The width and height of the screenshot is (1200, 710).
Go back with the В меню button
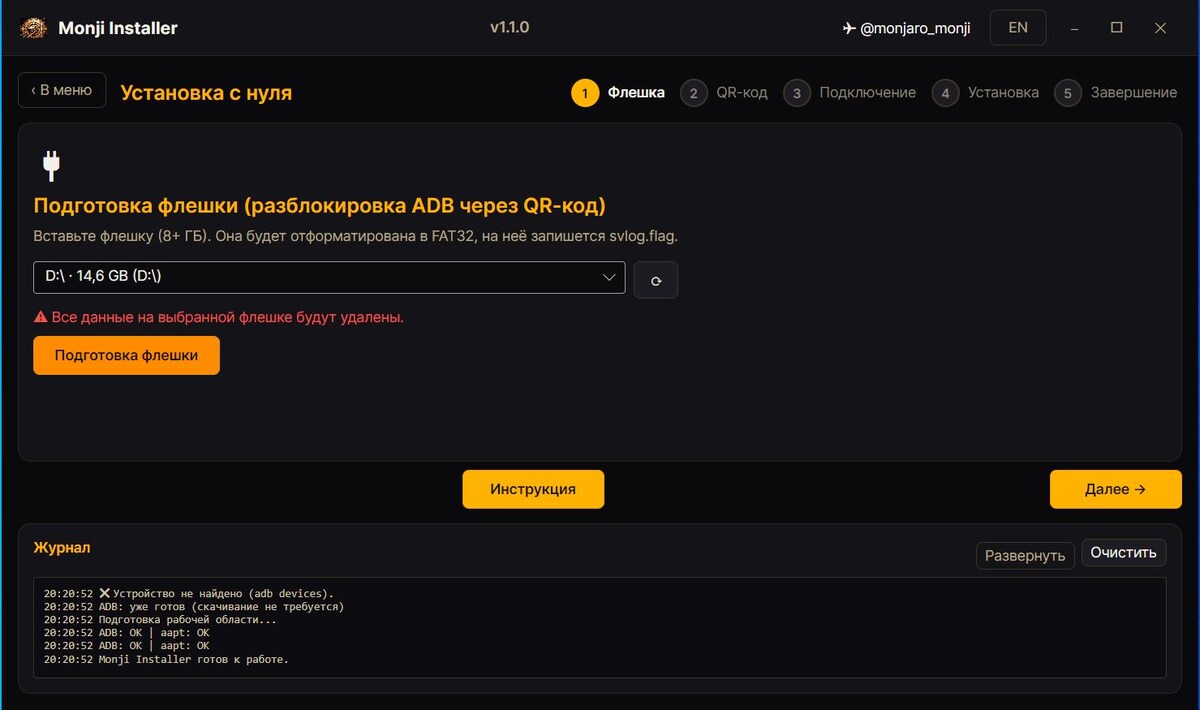point(62,90)
